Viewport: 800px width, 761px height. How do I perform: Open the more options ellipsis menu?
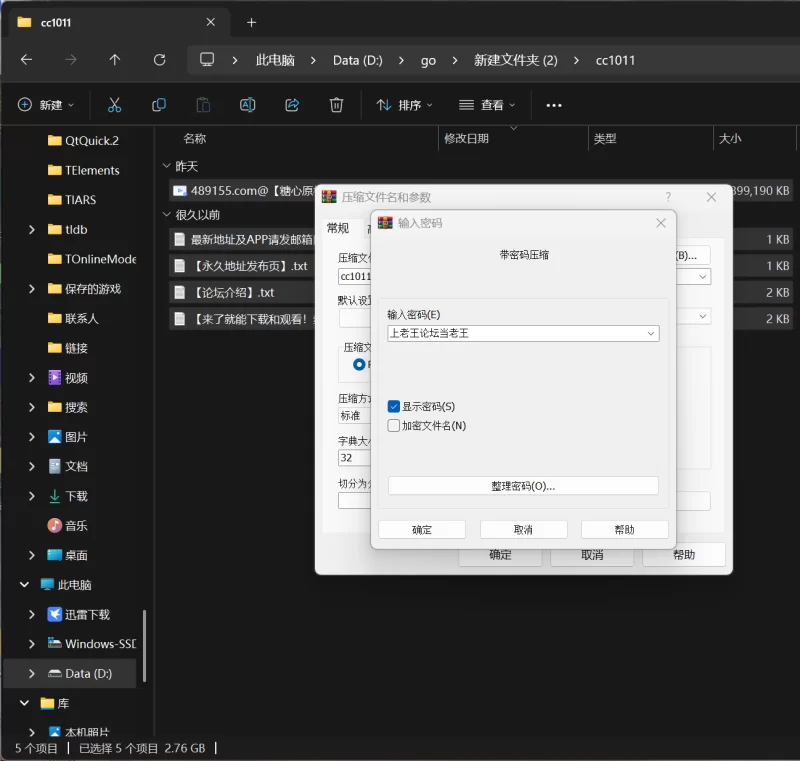(x=554, y=106)
